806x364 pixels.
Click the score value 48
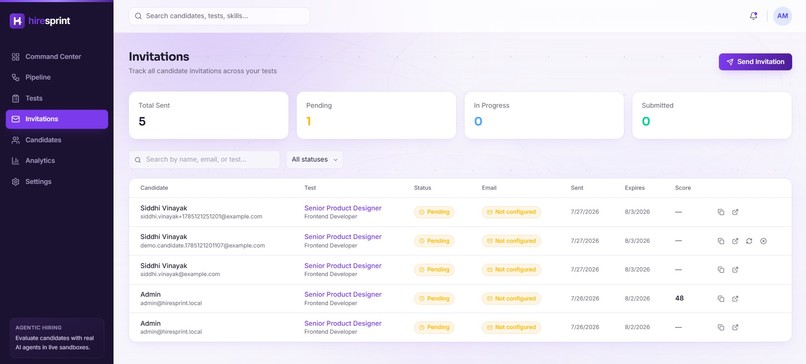[680, 298]
